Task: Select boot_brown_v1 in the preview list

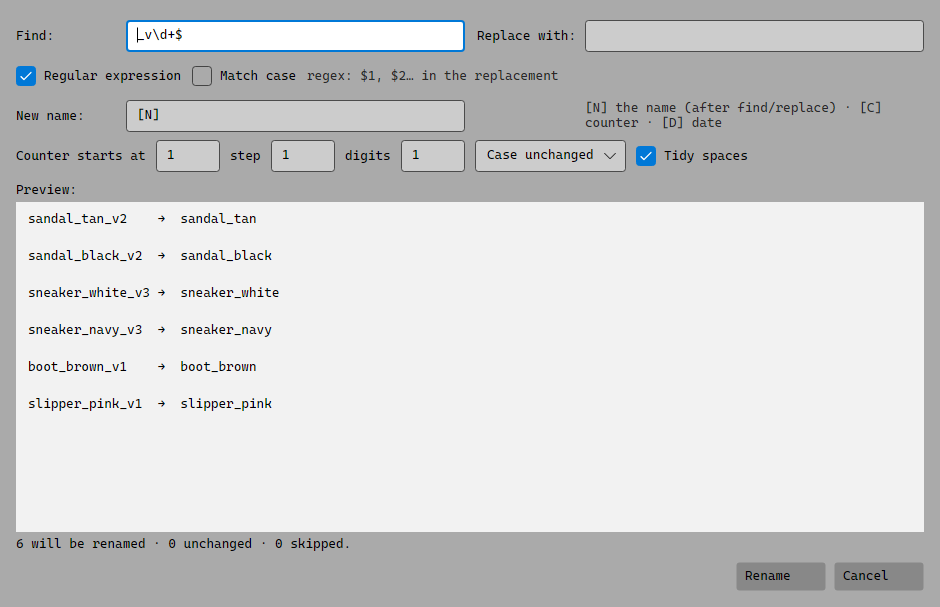Action: point(77,367)
